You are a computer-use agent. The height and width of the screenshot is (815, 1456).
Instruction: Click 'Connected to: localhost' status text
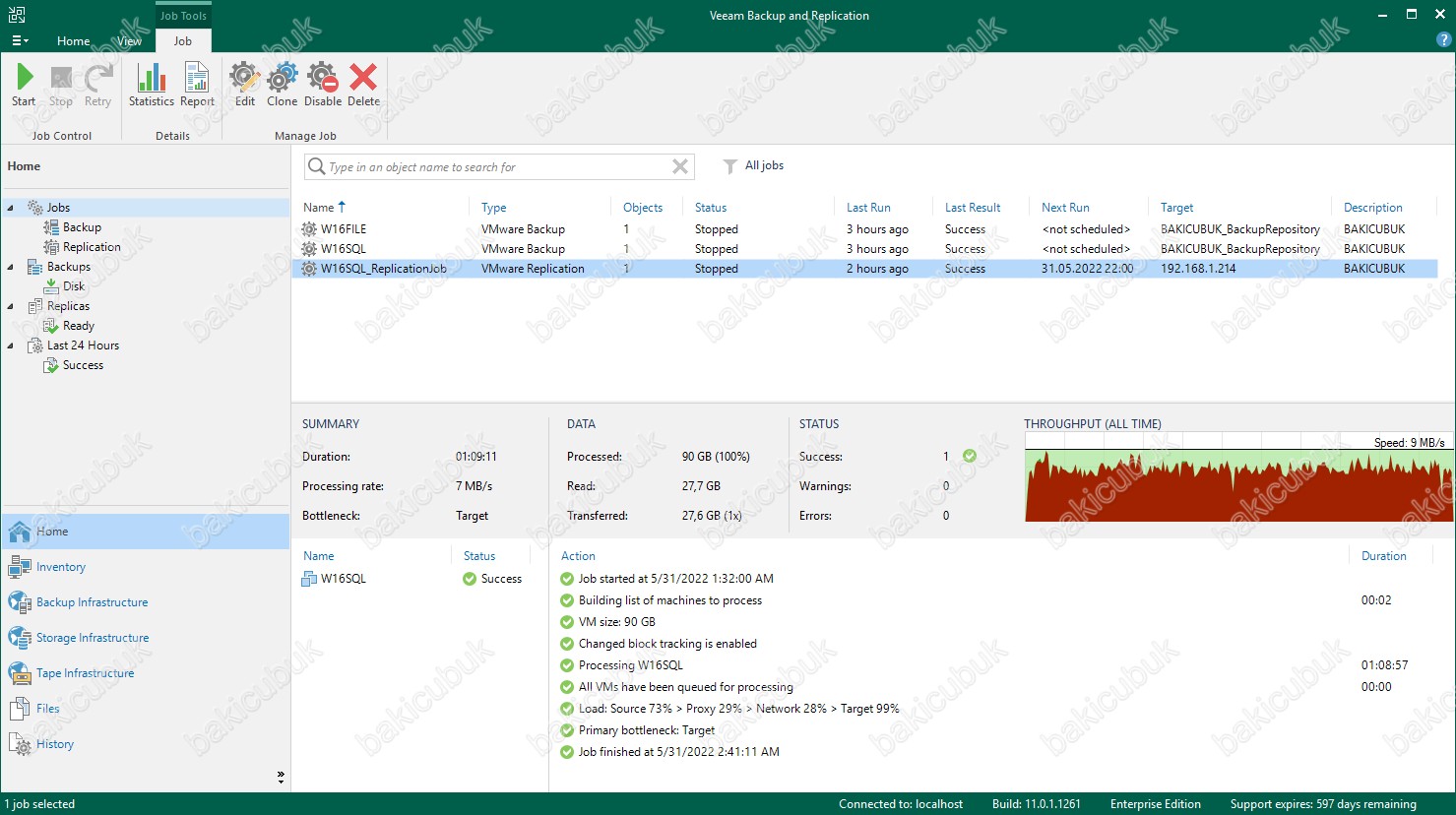901,804
